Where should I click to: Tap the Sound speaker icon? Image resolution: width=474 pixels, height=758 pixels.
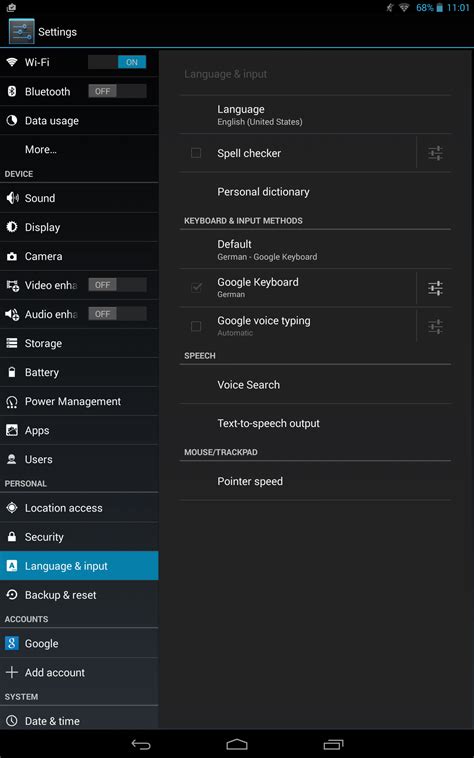(x=12, y=198)
